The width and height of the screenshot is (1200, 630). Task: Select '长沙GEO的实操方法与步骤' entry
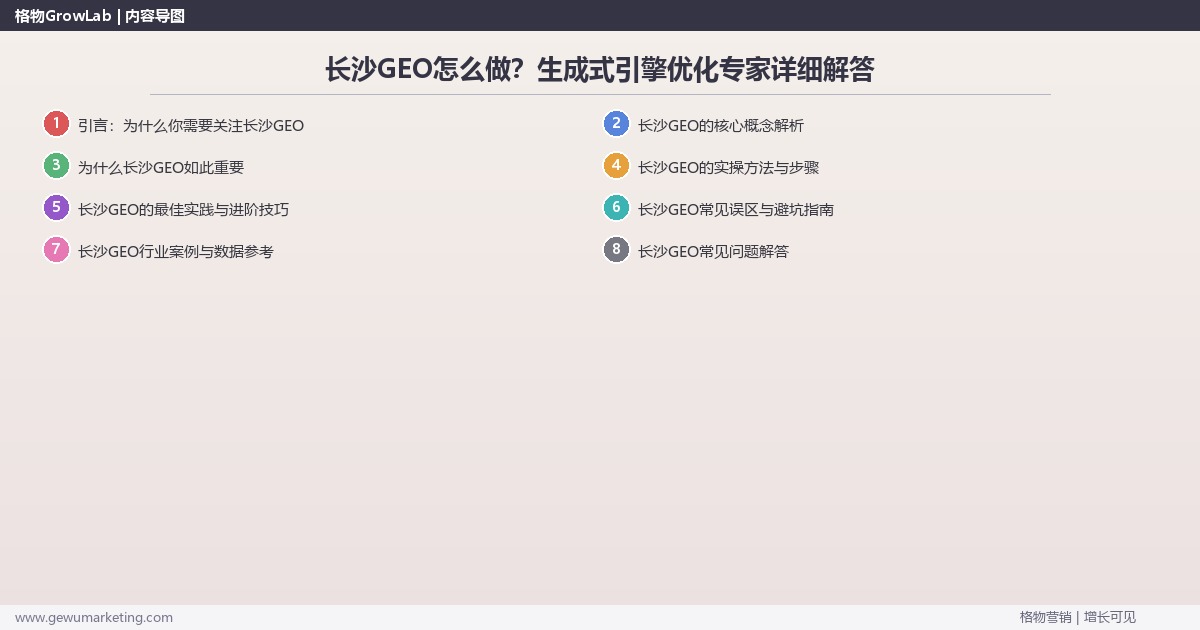tap(728, 168)
